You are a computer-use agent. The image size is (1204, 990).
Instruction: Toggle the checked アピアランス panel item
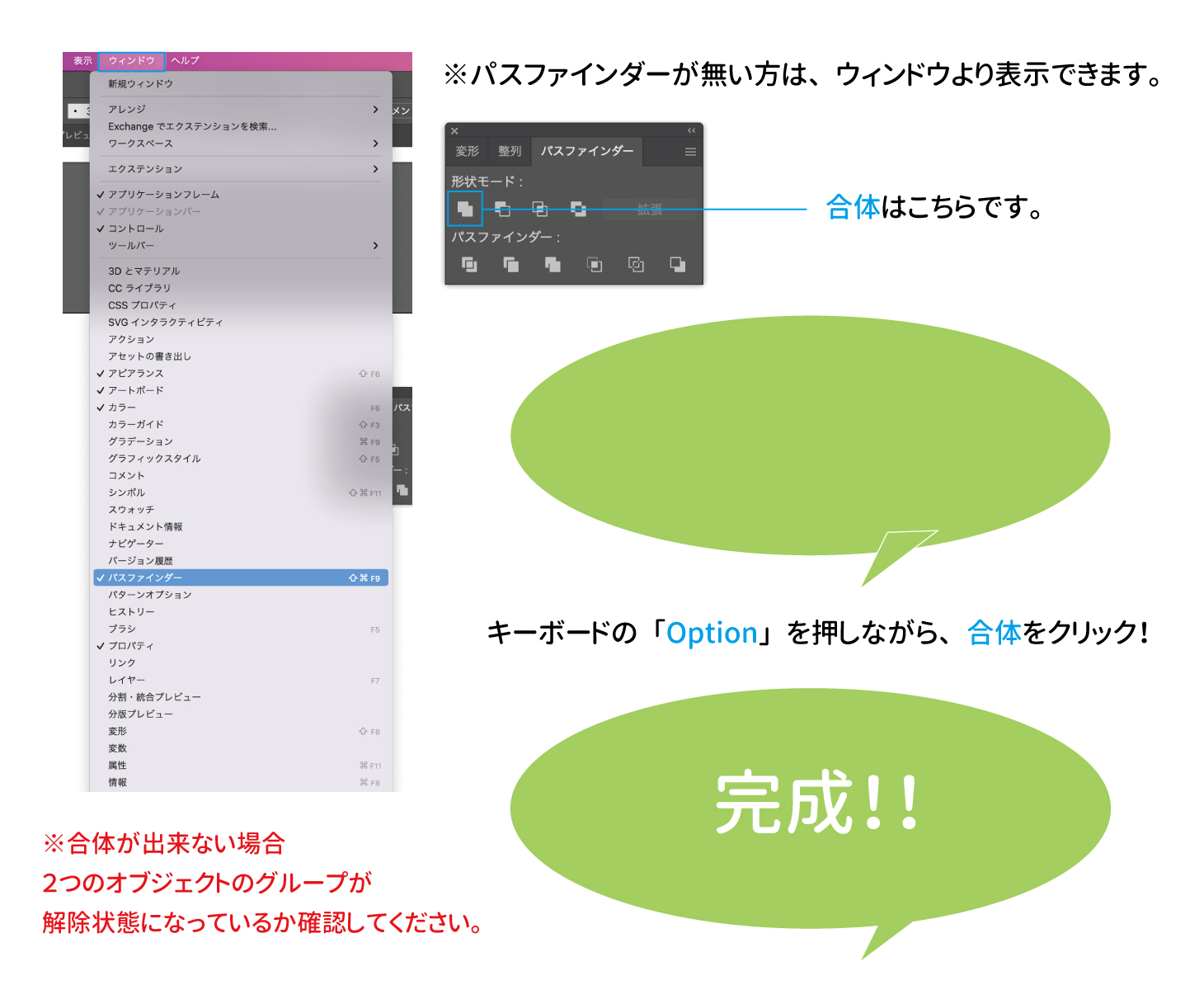[x=241, y=374]
